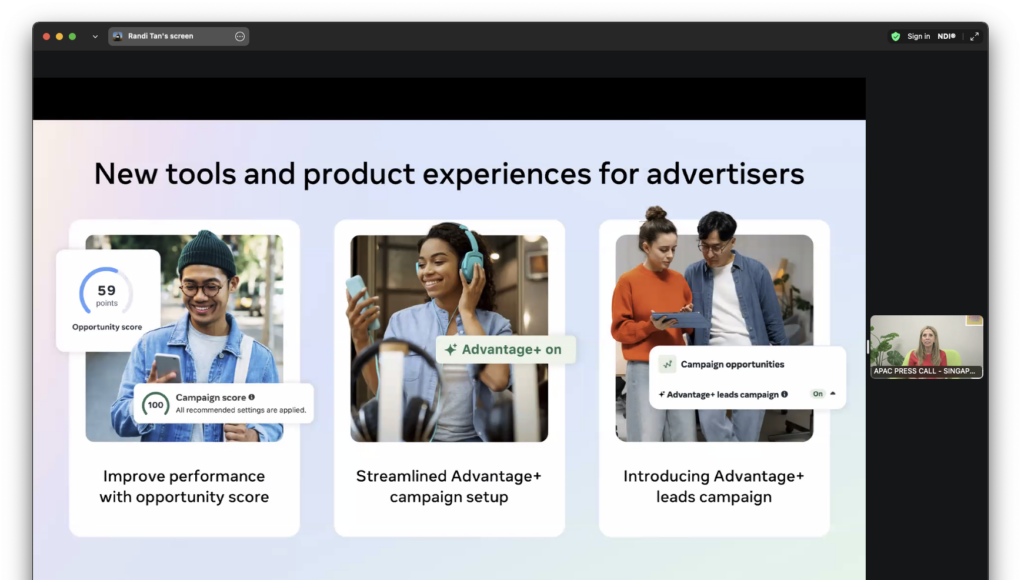Click the Campaign score info icon
The height and width of the screenshot is (580, 1021).
[x=251, y=397]
